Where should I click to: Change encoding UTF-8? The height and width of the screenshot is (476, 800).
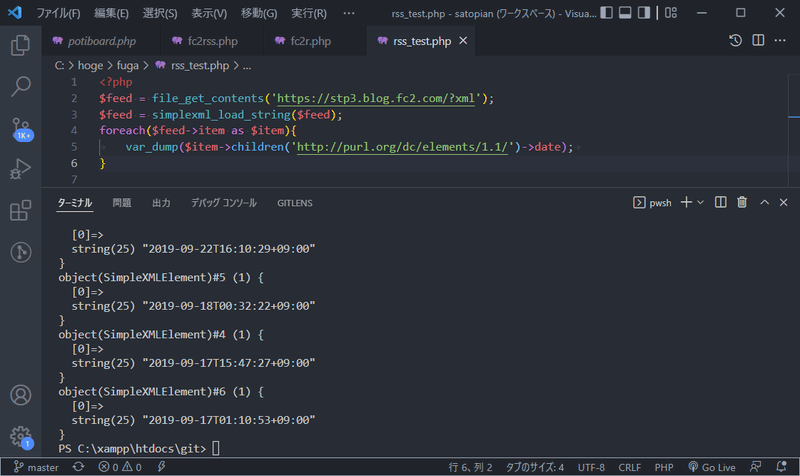591,467
